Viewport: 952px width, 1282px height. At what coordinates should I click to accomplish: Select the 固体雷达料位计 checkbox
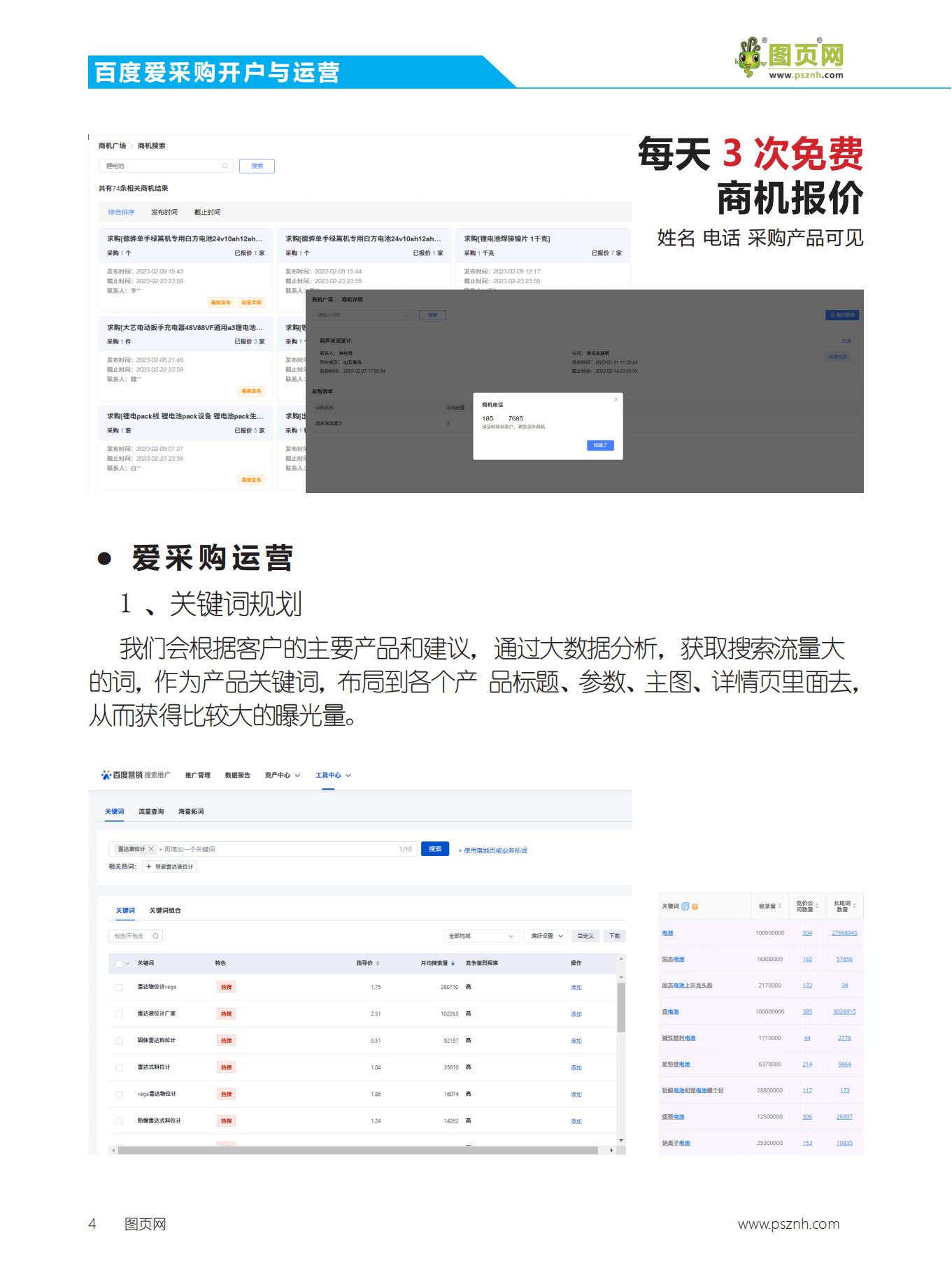(x=119, y=1041)
